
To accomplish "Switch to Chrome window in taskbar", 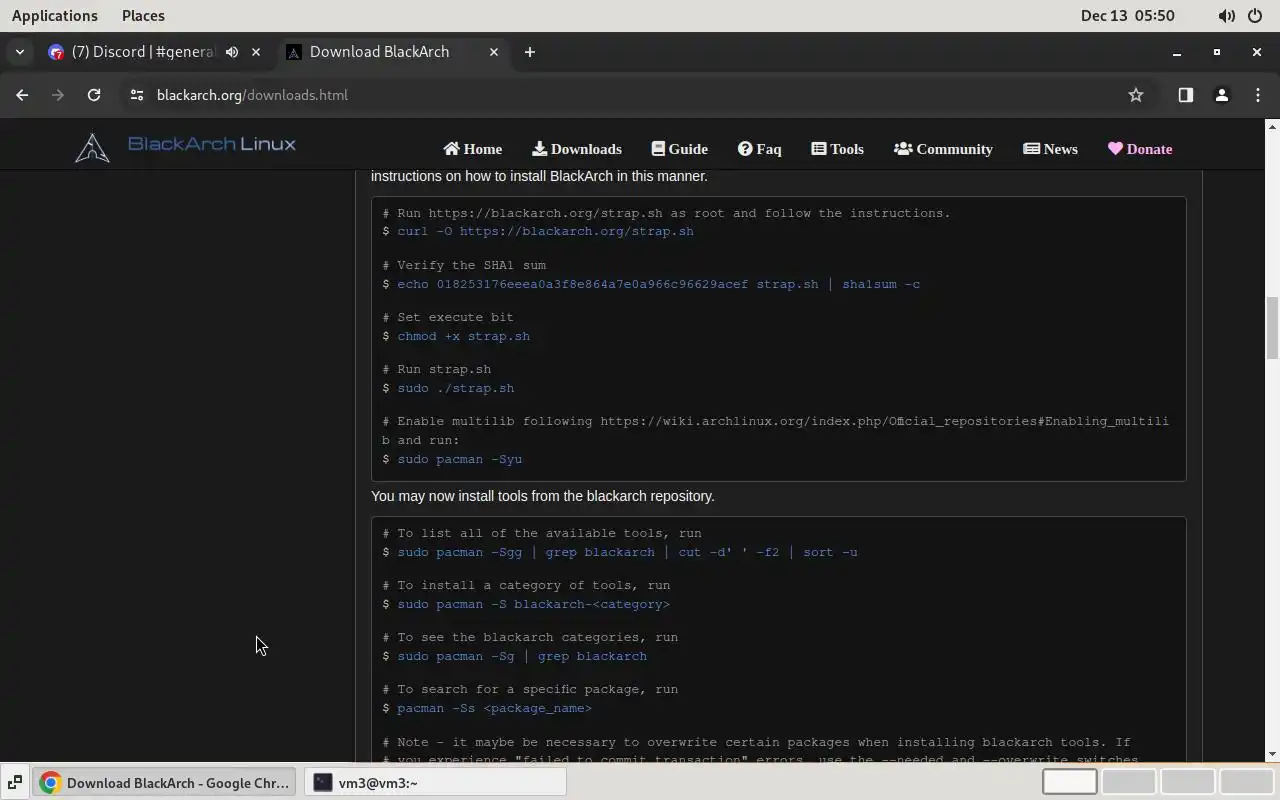I will pyautogui.click(x=165, y=782).
